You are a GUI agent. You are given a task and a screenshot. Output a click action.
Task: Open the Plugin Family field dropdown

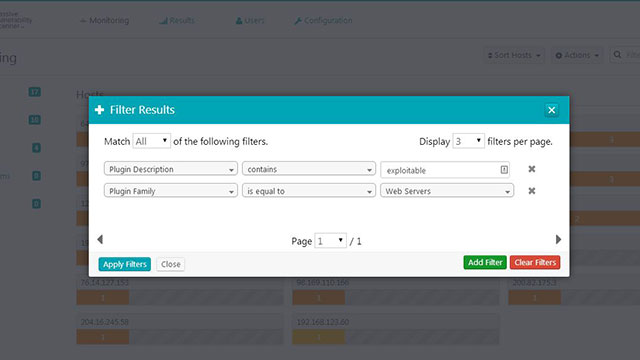coord(171,191)
